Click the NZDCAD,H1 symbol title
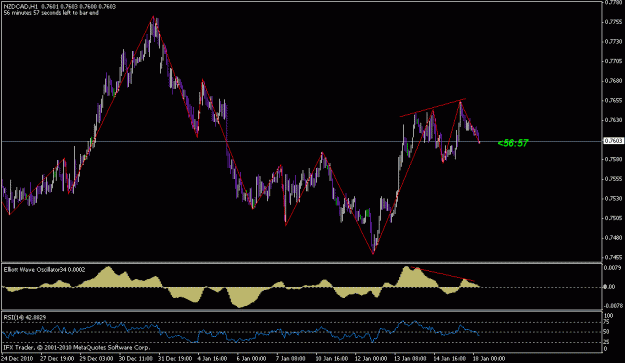 [x=21, y=6]
